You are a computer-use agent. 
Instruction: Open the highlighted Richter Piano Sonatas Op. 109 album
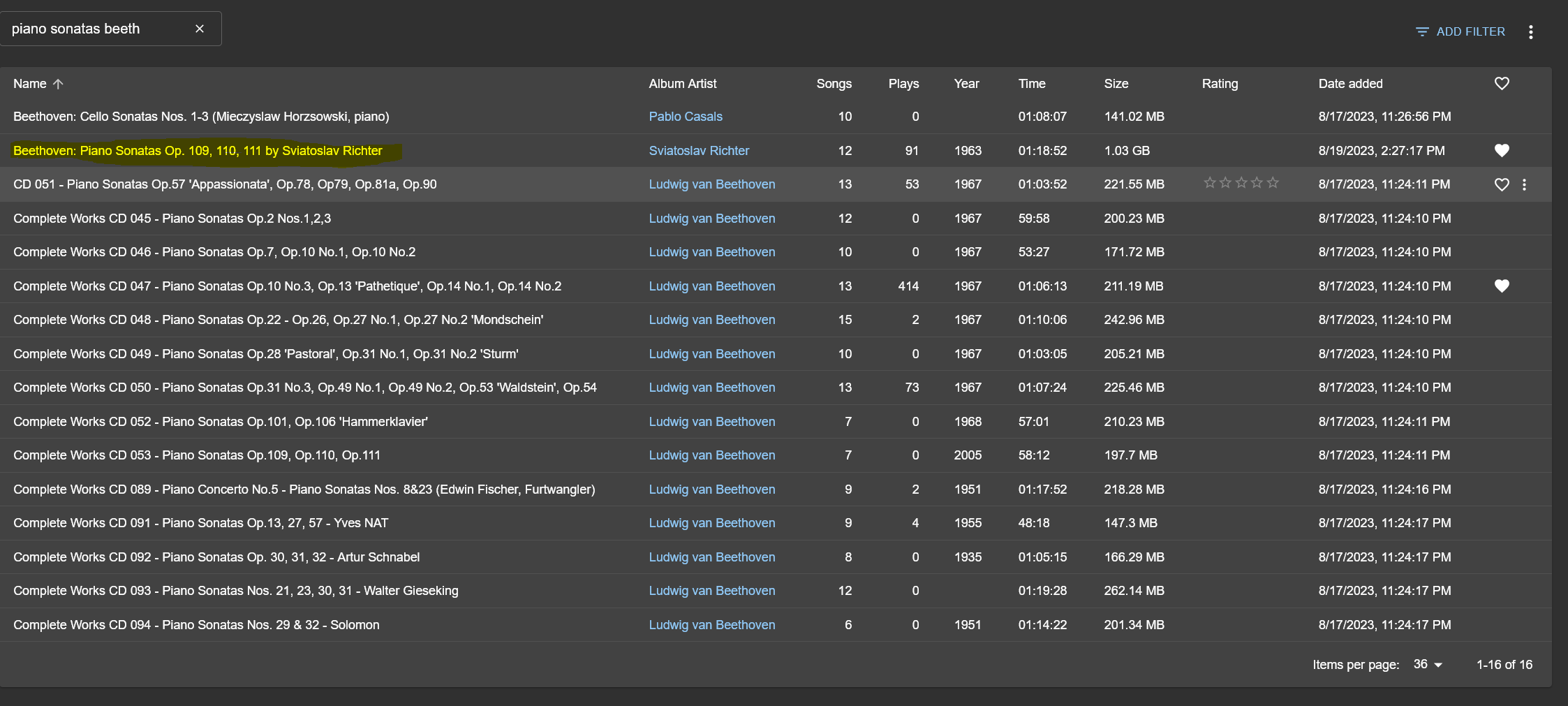tap(198, 150)
